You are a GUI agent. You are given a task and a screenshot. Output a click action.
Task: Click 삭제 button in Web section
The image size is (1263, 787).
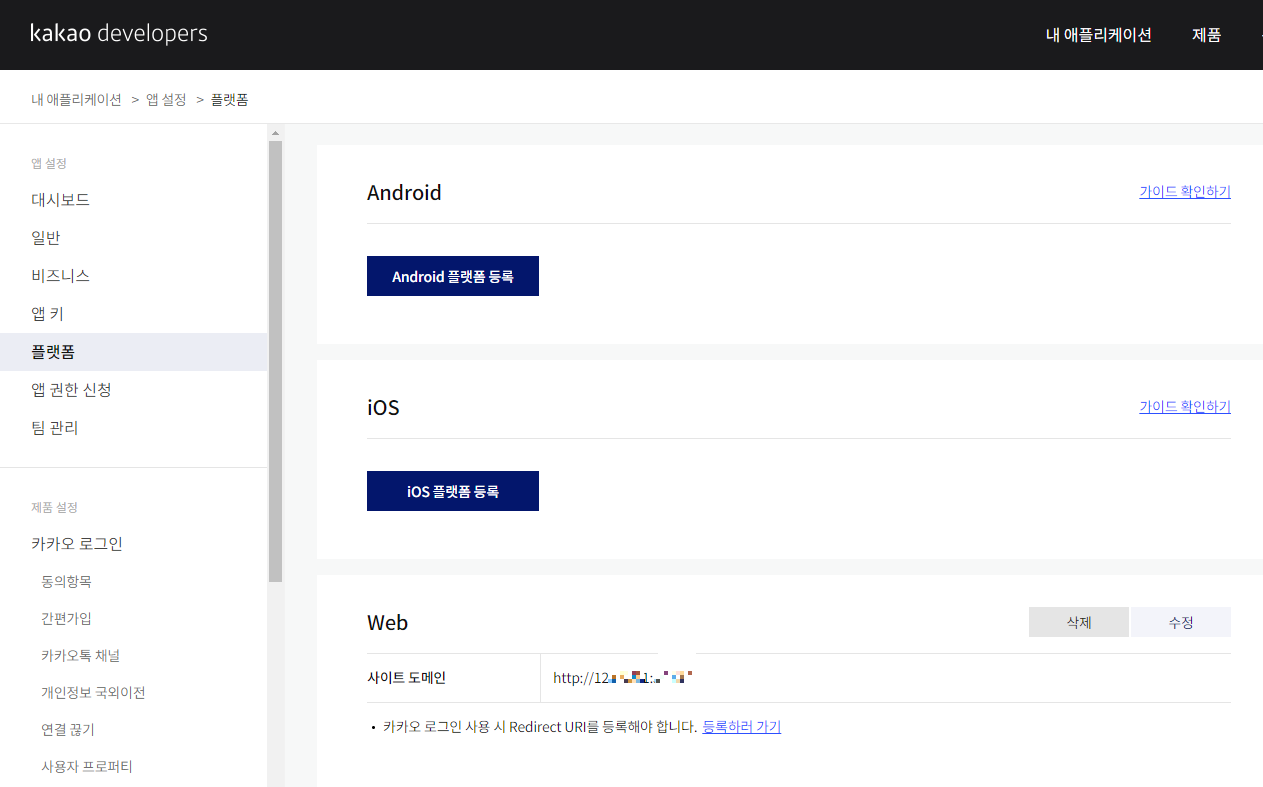pos(1079,622)
